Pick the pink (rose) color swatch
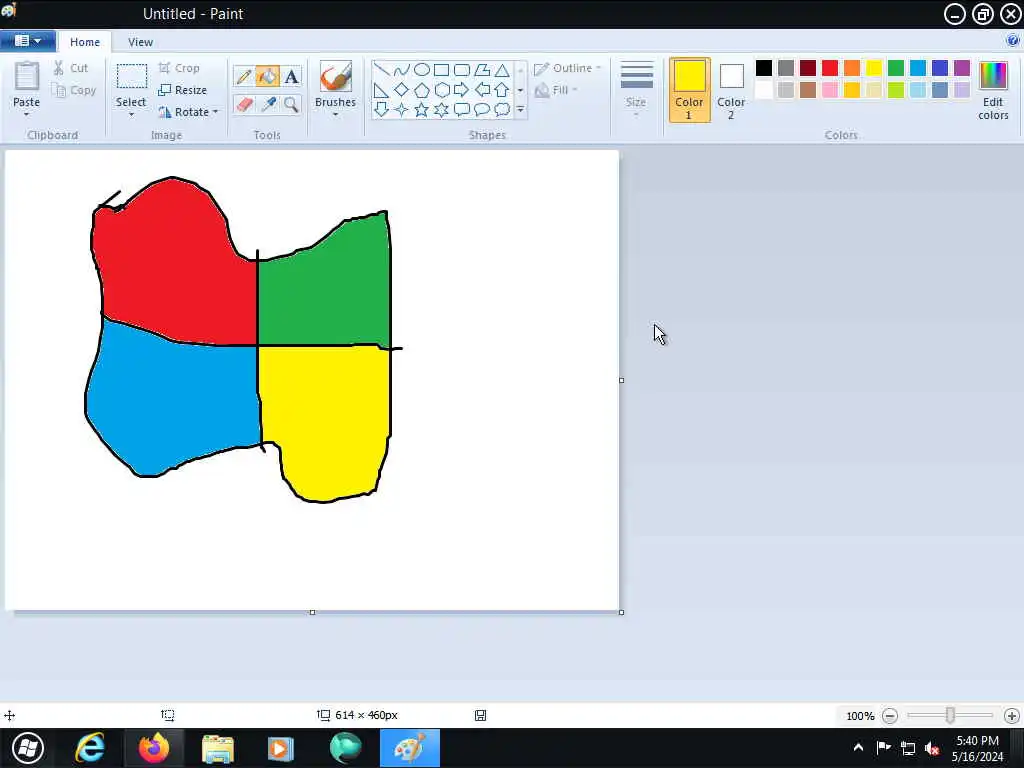Viewport: 1024px width, 768px height. 829,89
